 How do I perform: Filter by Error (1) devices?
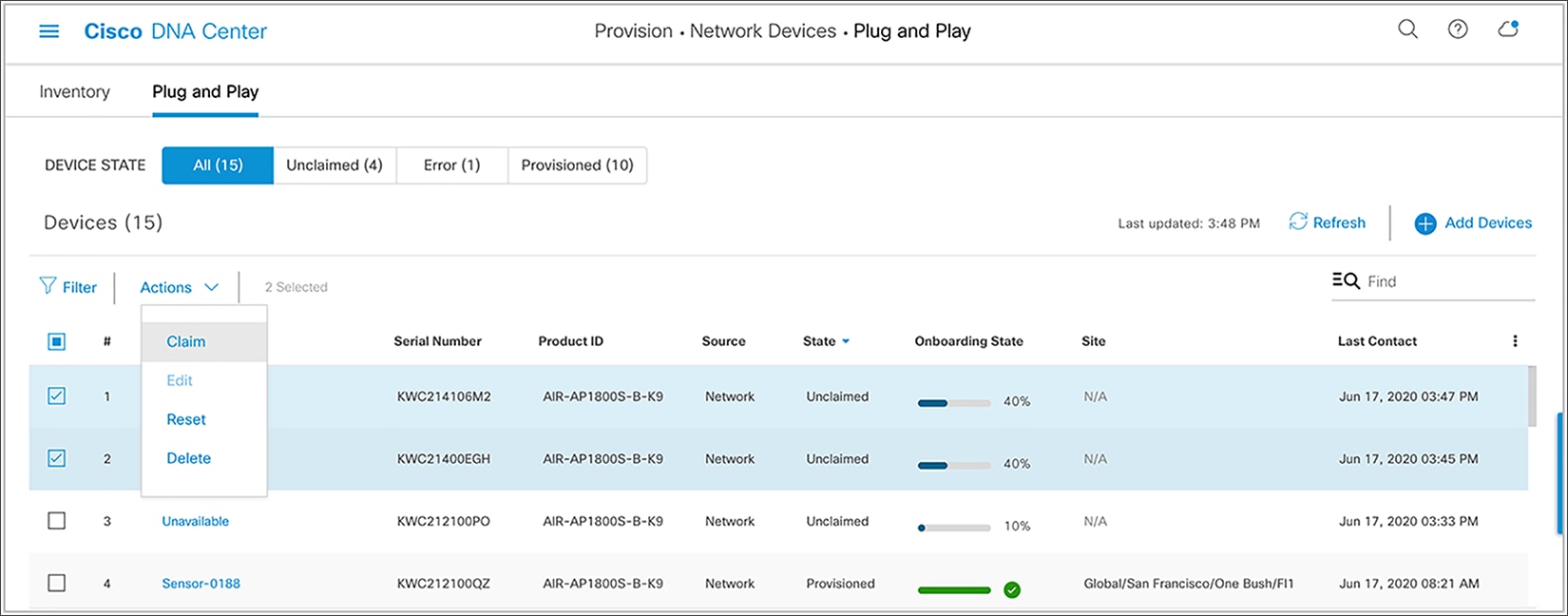tap(452, 165)
